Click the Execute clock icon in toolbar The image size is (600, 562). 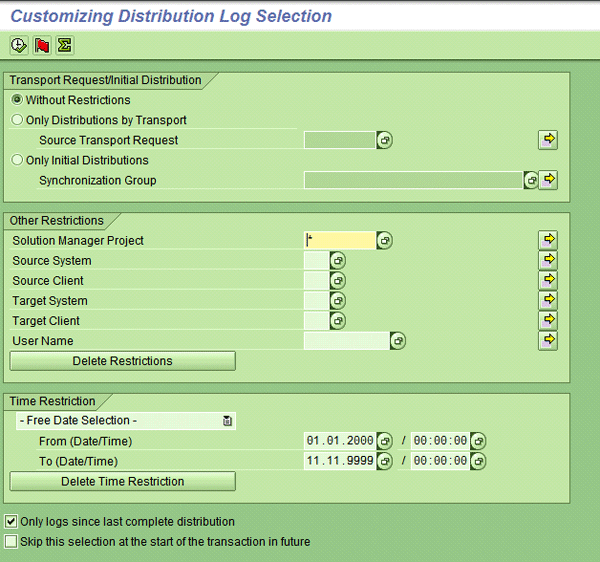[18, 46]
